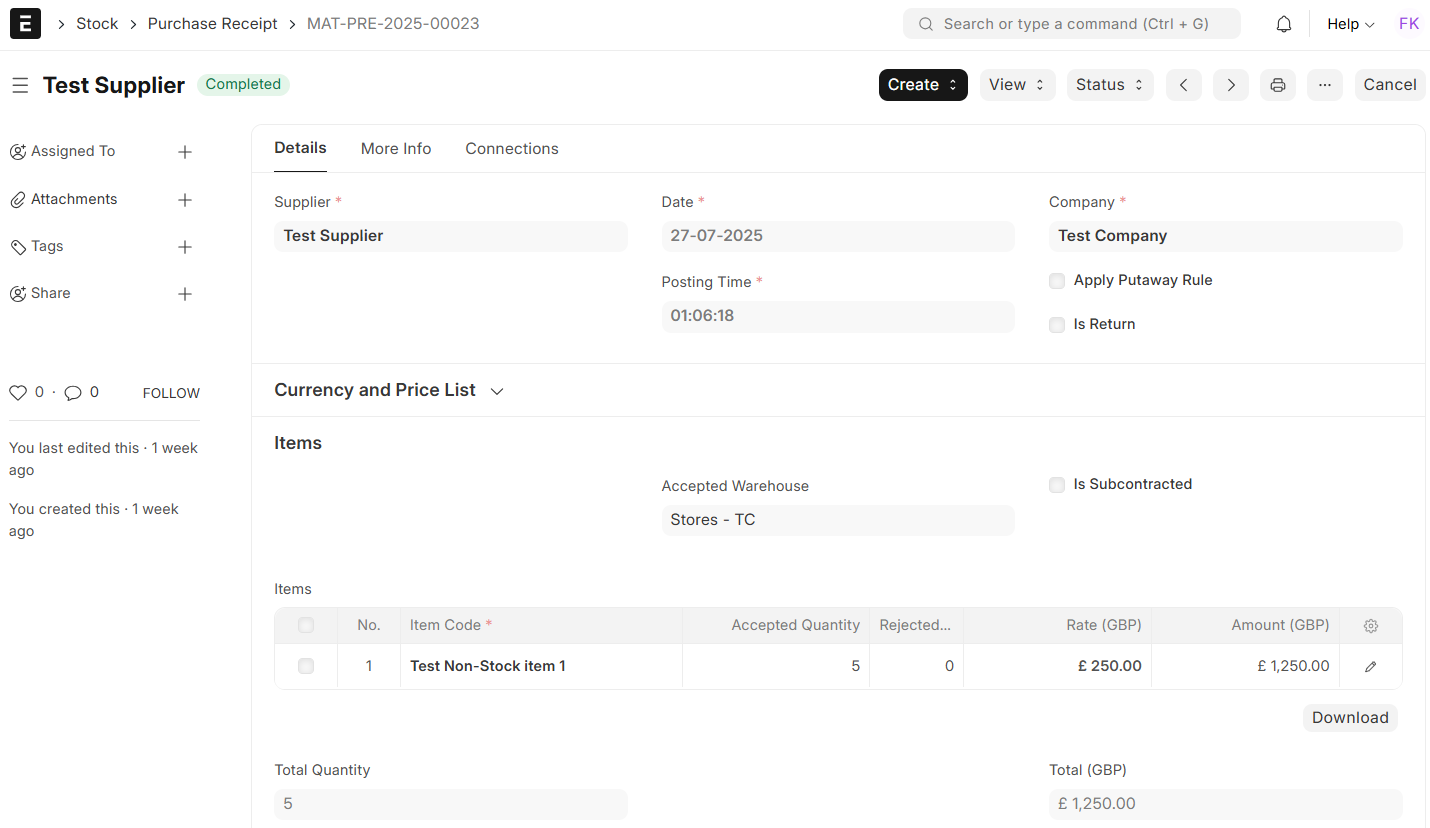Tick the Is Subcontracted checkbox
Screen dimensions: 1430x828
click(1057, 485)
